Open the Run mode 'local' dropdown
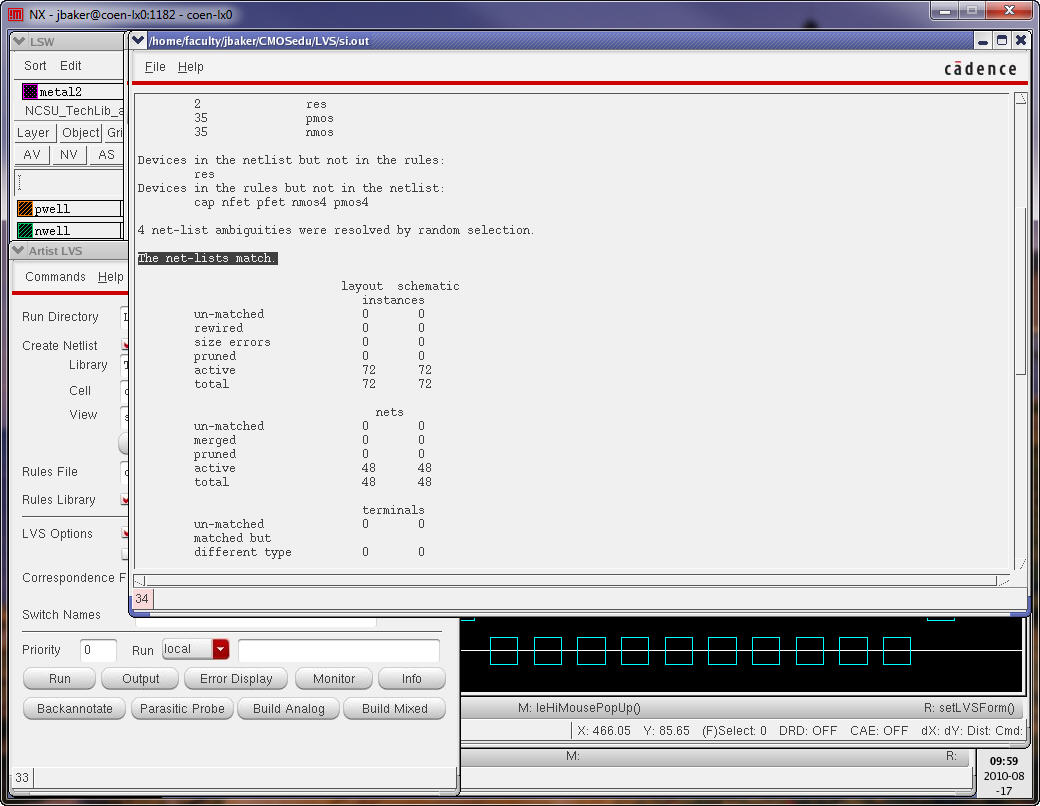The height and width of the screenshot is (806, 1040). click(221, 650)
